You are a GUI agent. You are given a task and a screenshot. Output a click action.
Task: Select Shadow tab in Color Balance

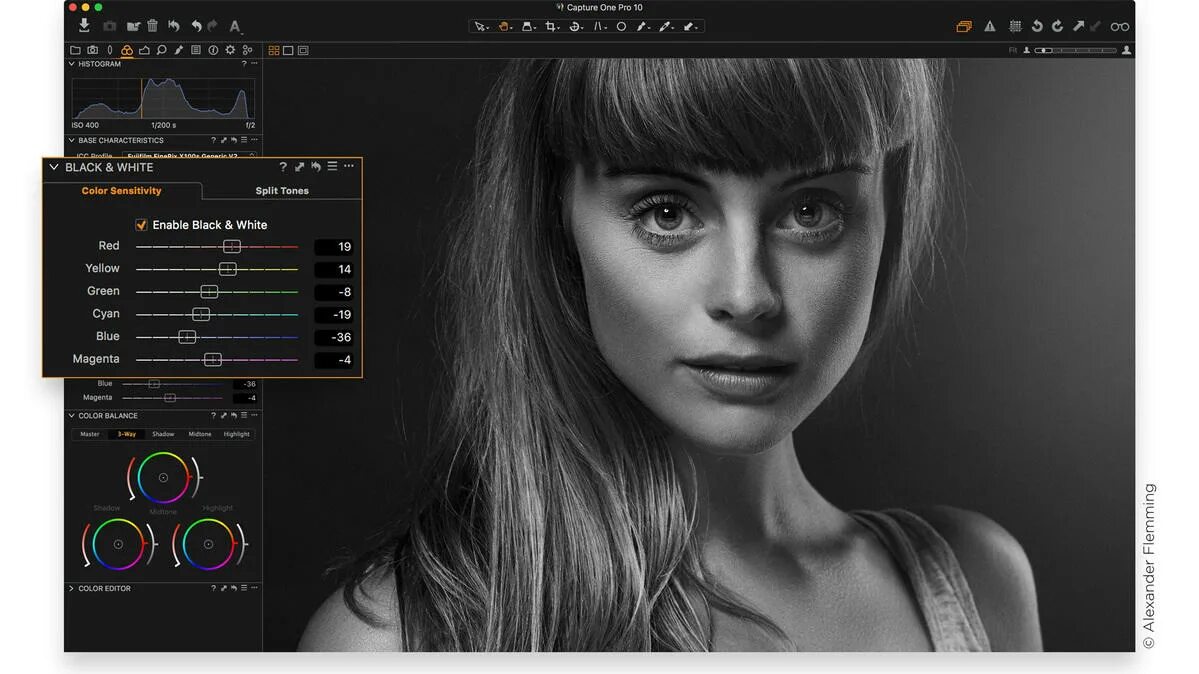pyautogui.click(x=163, y=435)
